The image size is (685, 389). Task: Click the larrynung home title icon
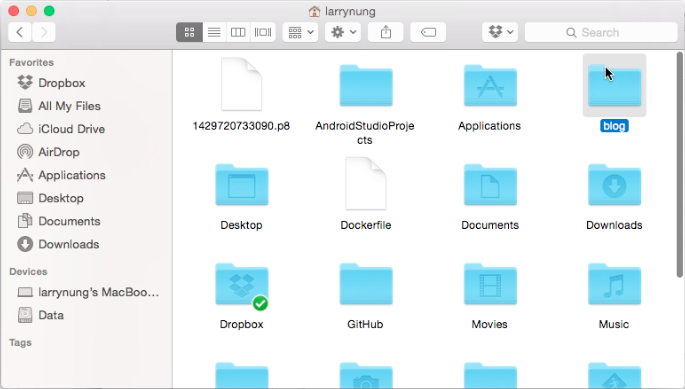coord(314,11)
